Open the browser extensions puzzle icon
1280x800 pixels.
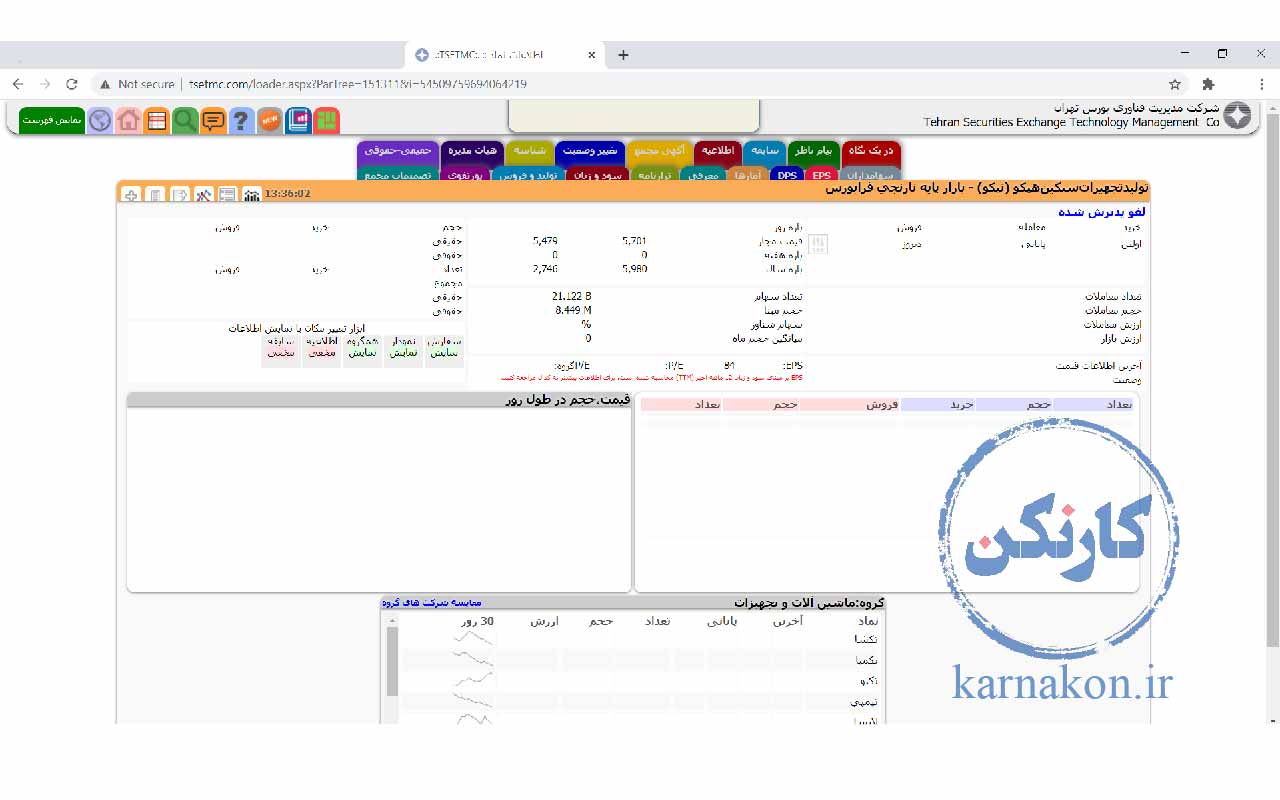(1208, 84)
